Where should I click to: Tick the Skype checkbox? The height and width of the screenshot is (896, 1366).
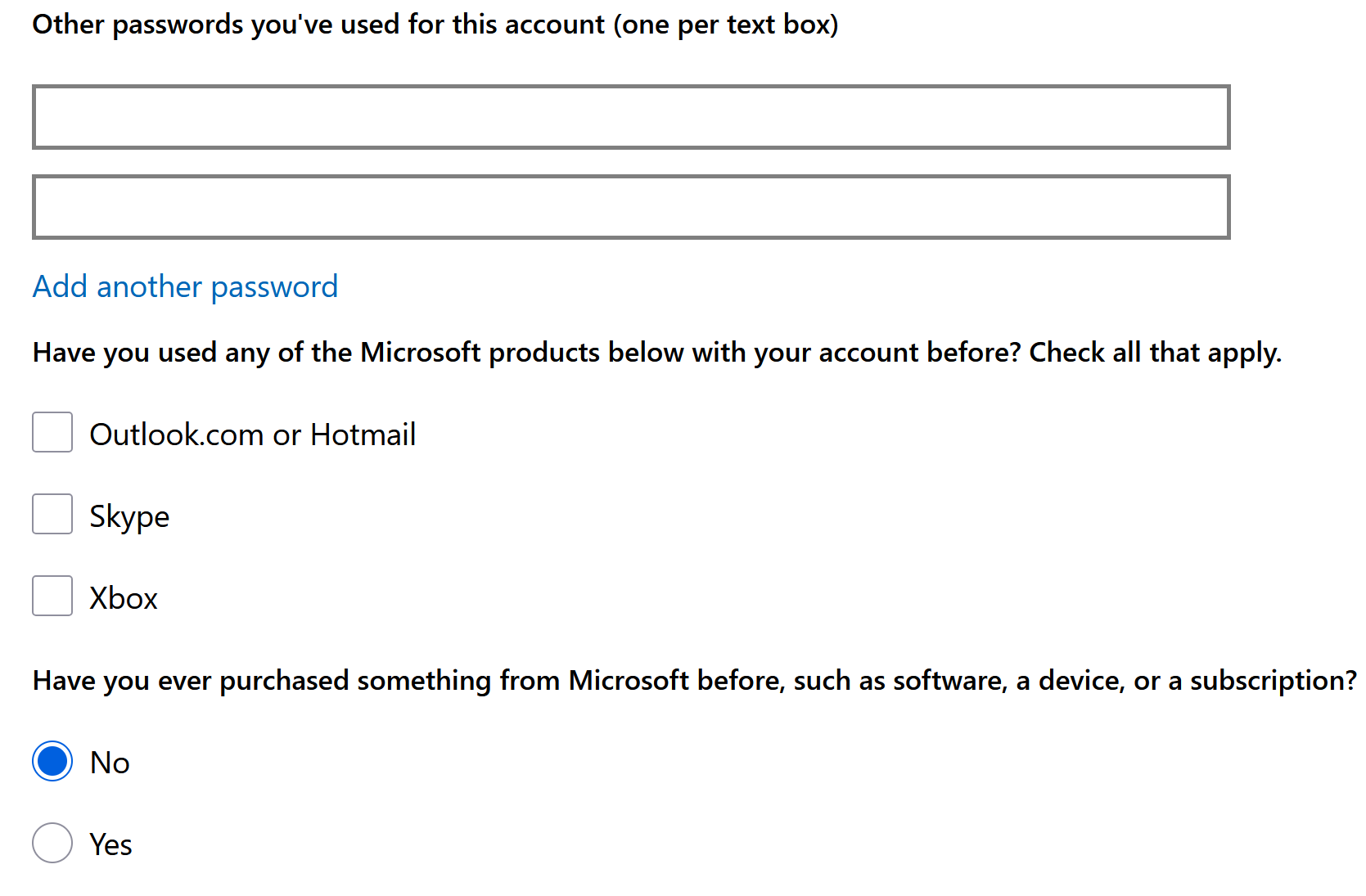pos(52,515)
